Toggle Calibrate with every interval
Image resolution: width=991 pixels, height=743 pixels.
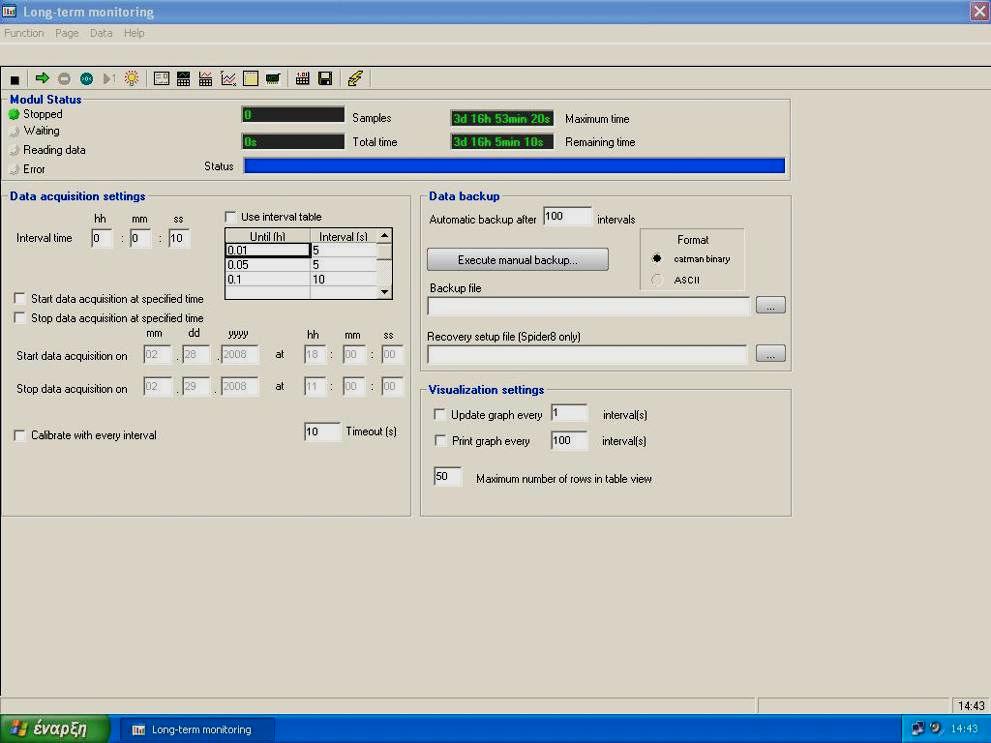click(x=20, y=435)
